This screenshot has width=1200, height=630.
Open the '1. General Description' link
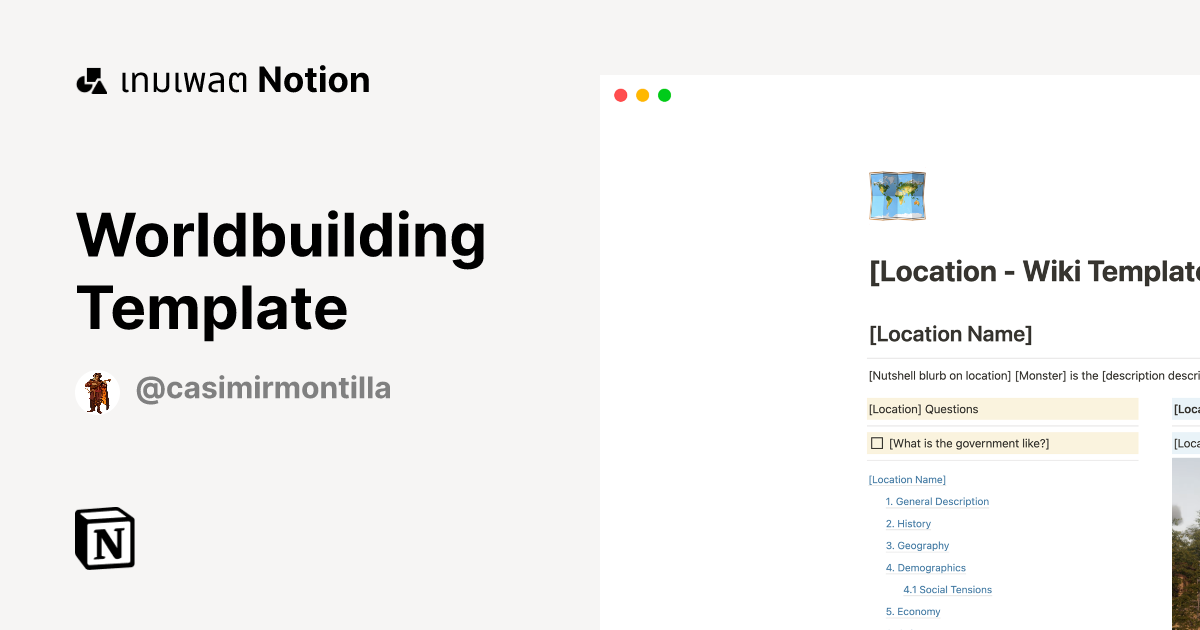coord(937,501)
